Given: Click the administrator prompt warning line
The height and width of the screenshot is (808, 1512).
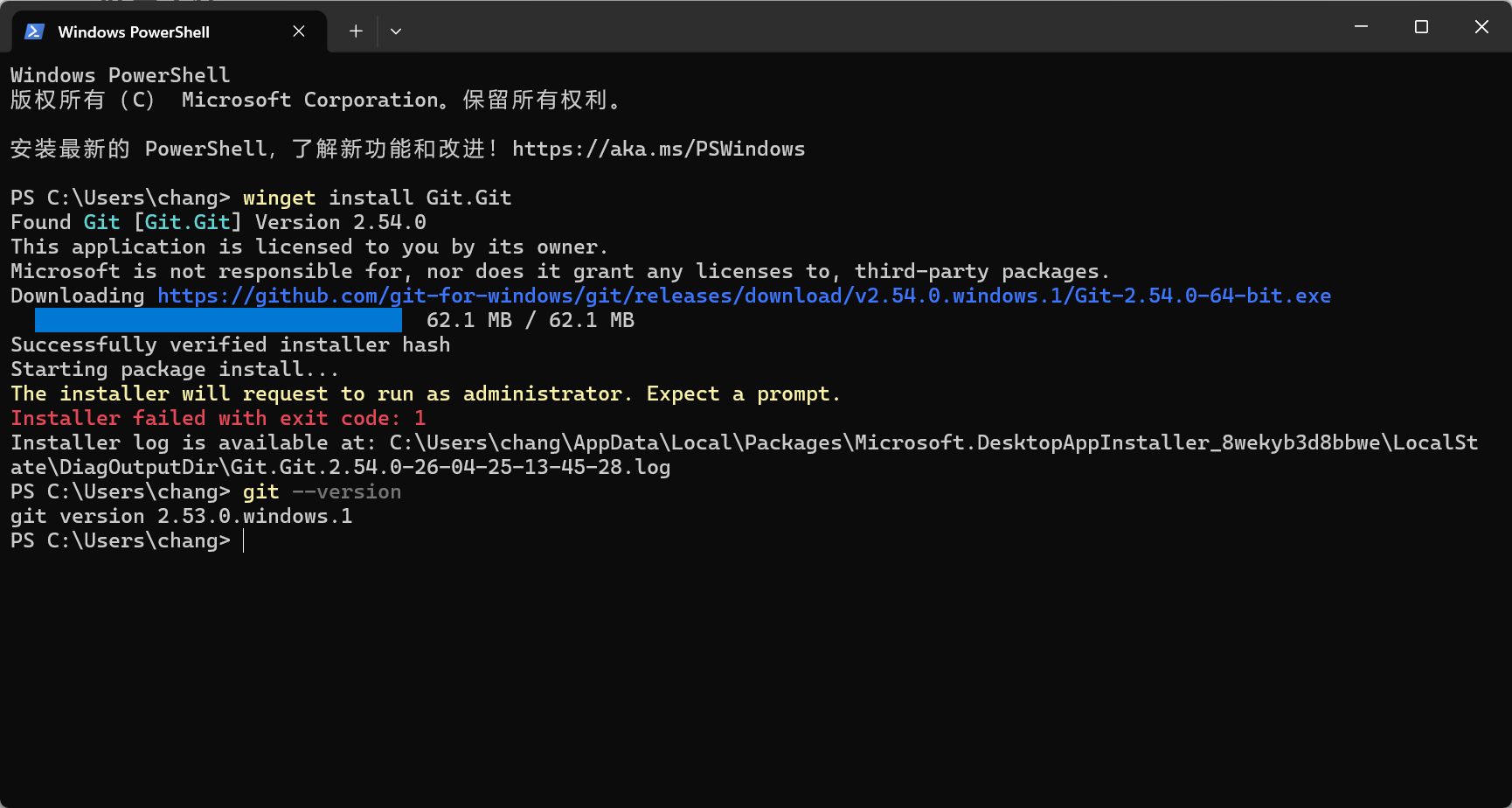Looking at the screenshot, I should (x=426, y=394).
